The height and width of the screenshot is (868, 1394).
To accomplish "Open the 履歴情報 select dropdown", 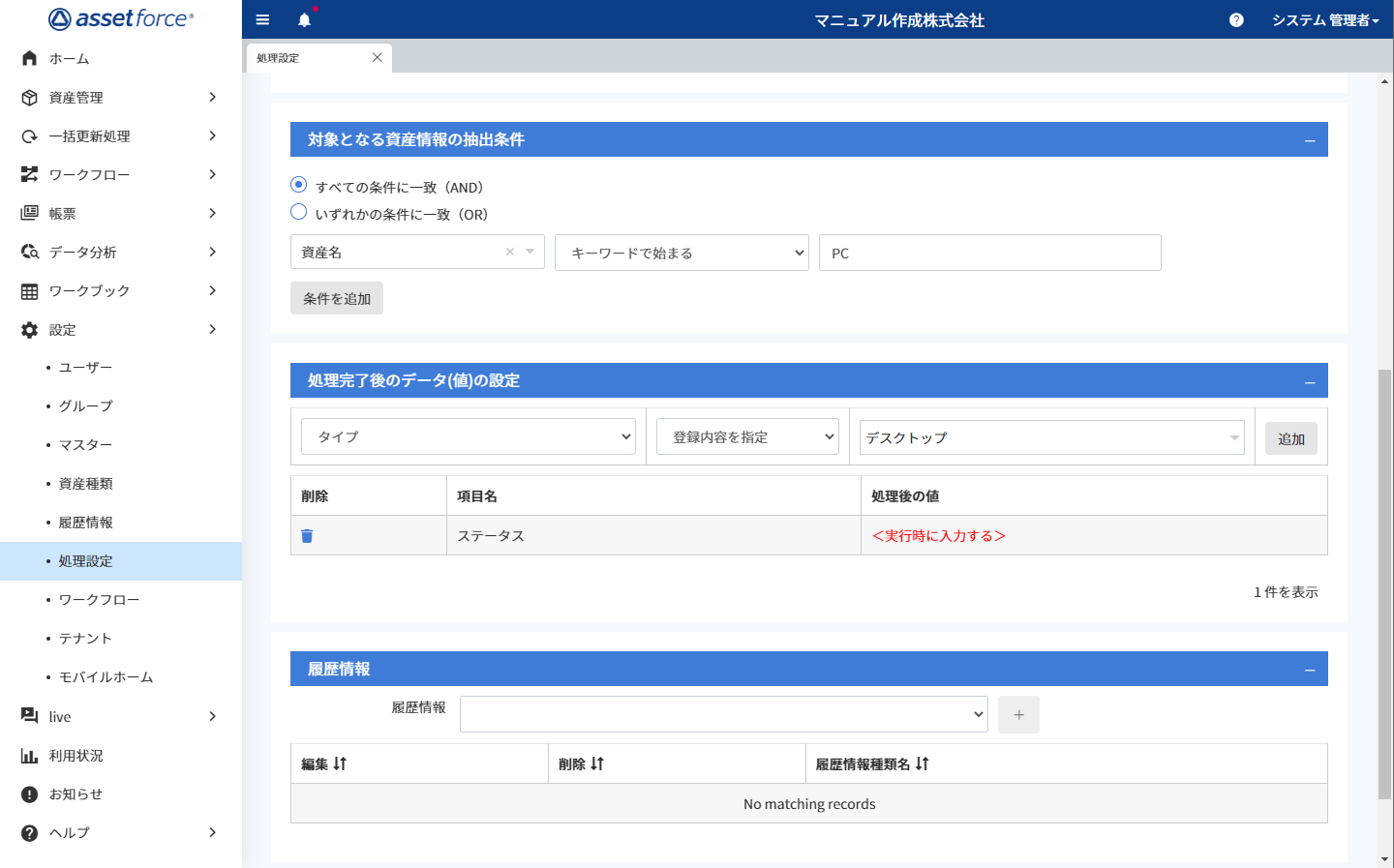I will point(724,714).
